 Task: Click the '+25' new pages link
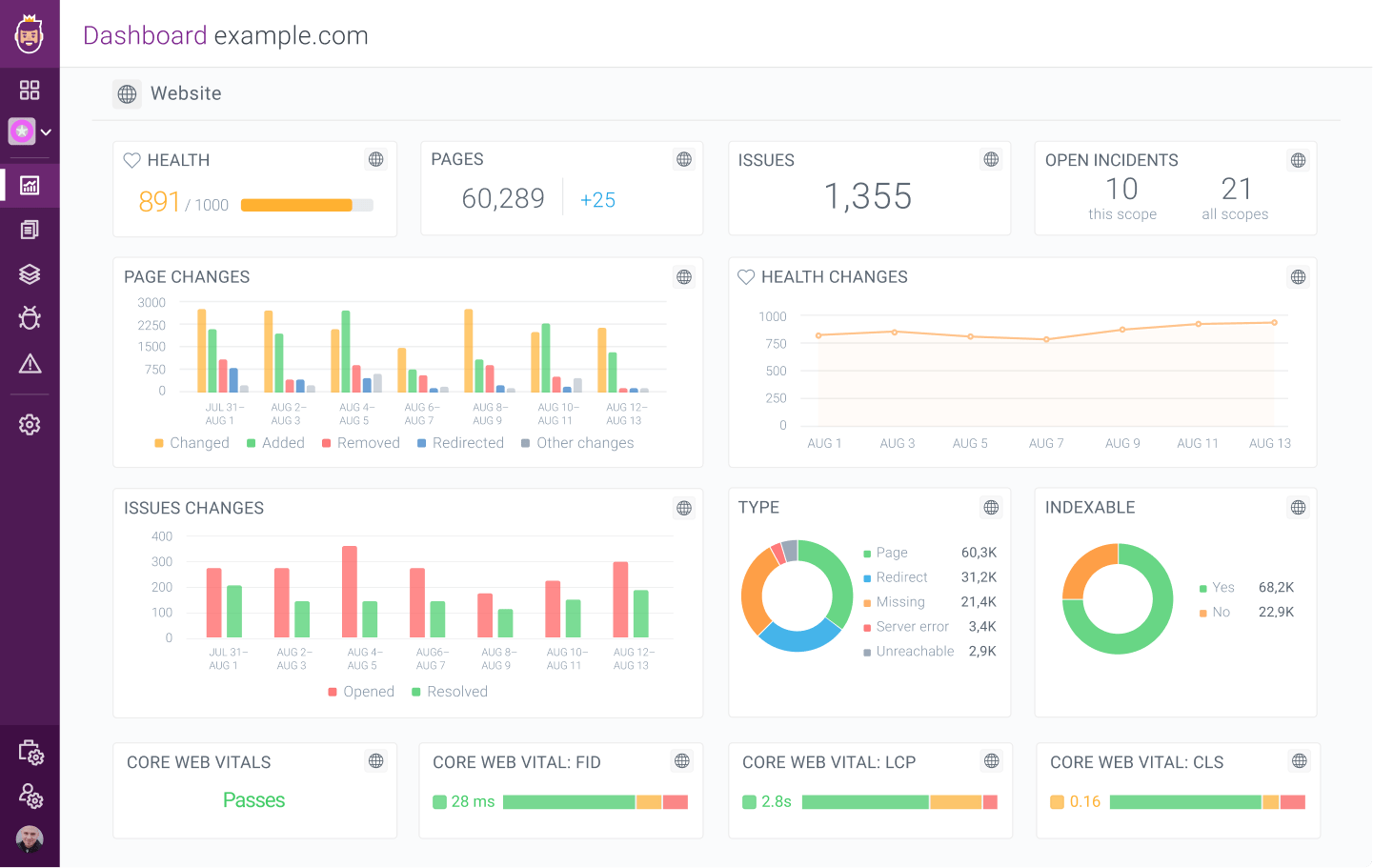pos(597,197)
